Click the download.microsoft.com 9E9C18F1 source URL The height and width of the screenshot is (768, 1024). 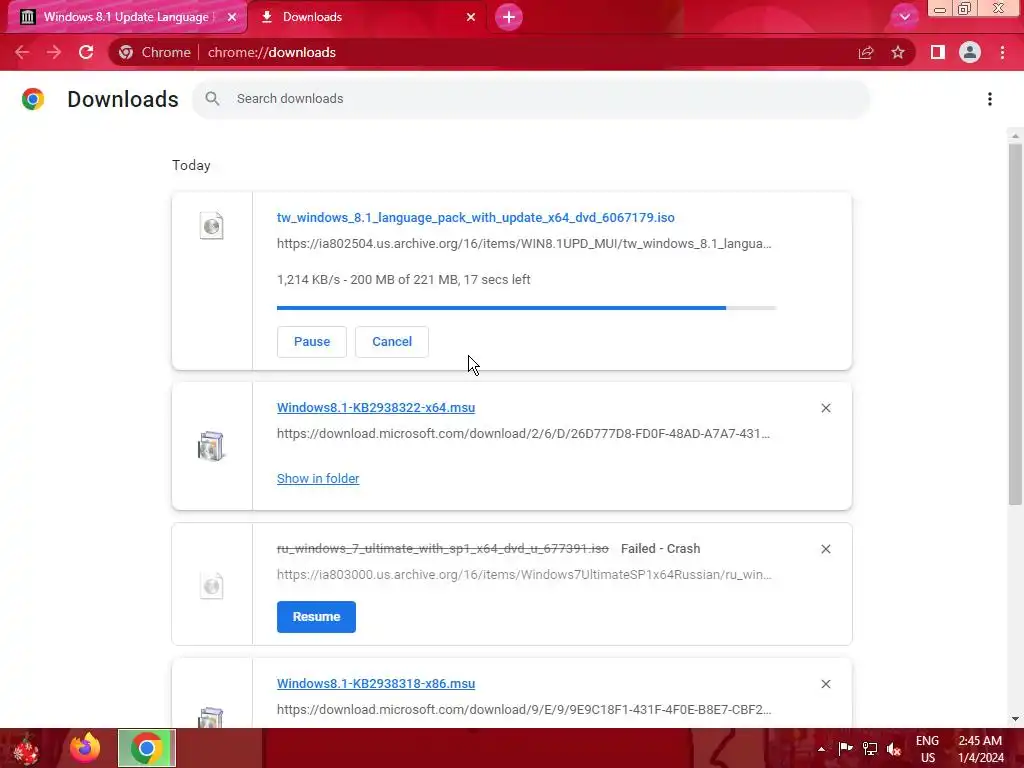[x=524, y=710]
